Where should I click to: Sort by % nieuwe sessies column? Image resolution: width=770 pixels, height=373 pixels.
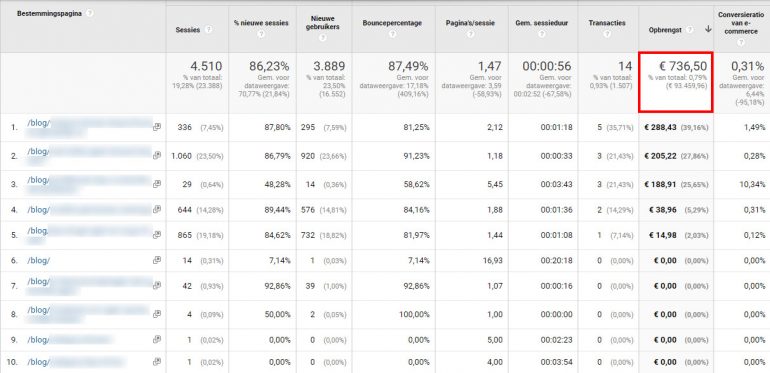tap(261, 23)
